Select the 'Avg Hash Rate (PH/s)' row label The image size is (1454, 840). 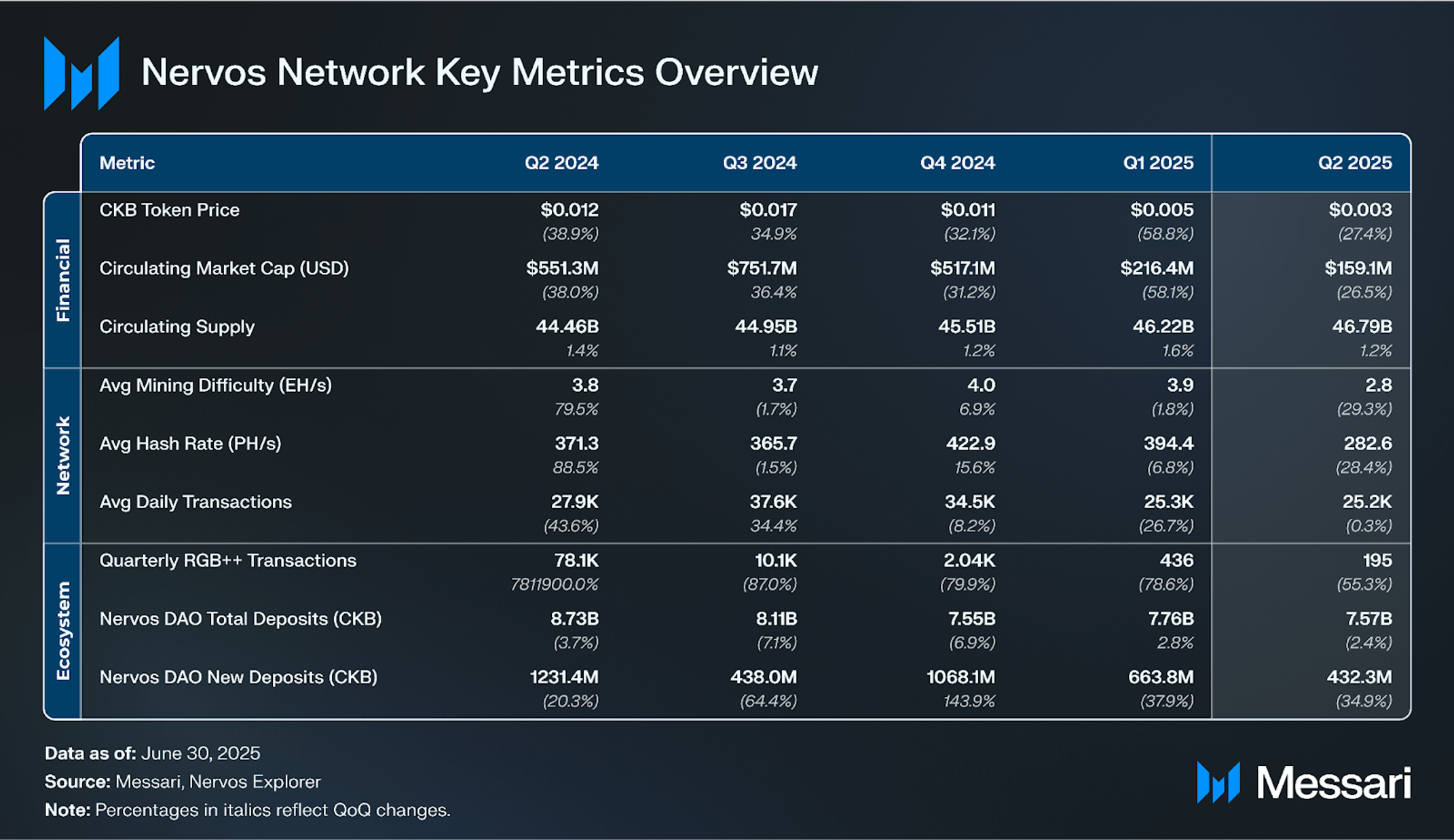coord(190,444)
